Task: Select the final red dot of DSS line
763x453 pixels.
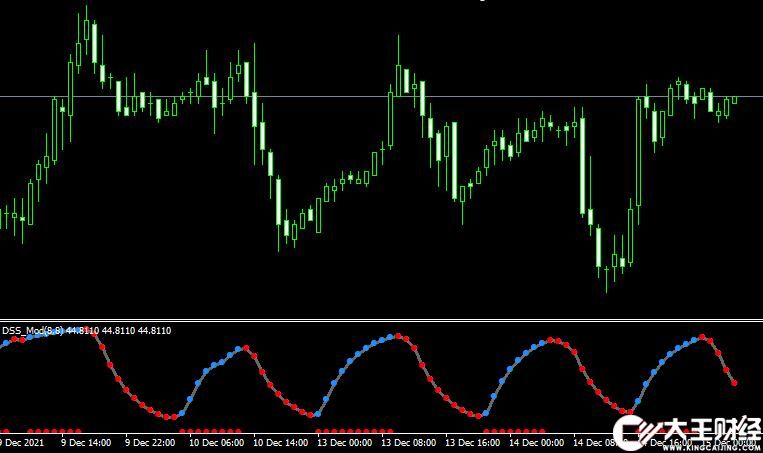Action: point(734,383)
